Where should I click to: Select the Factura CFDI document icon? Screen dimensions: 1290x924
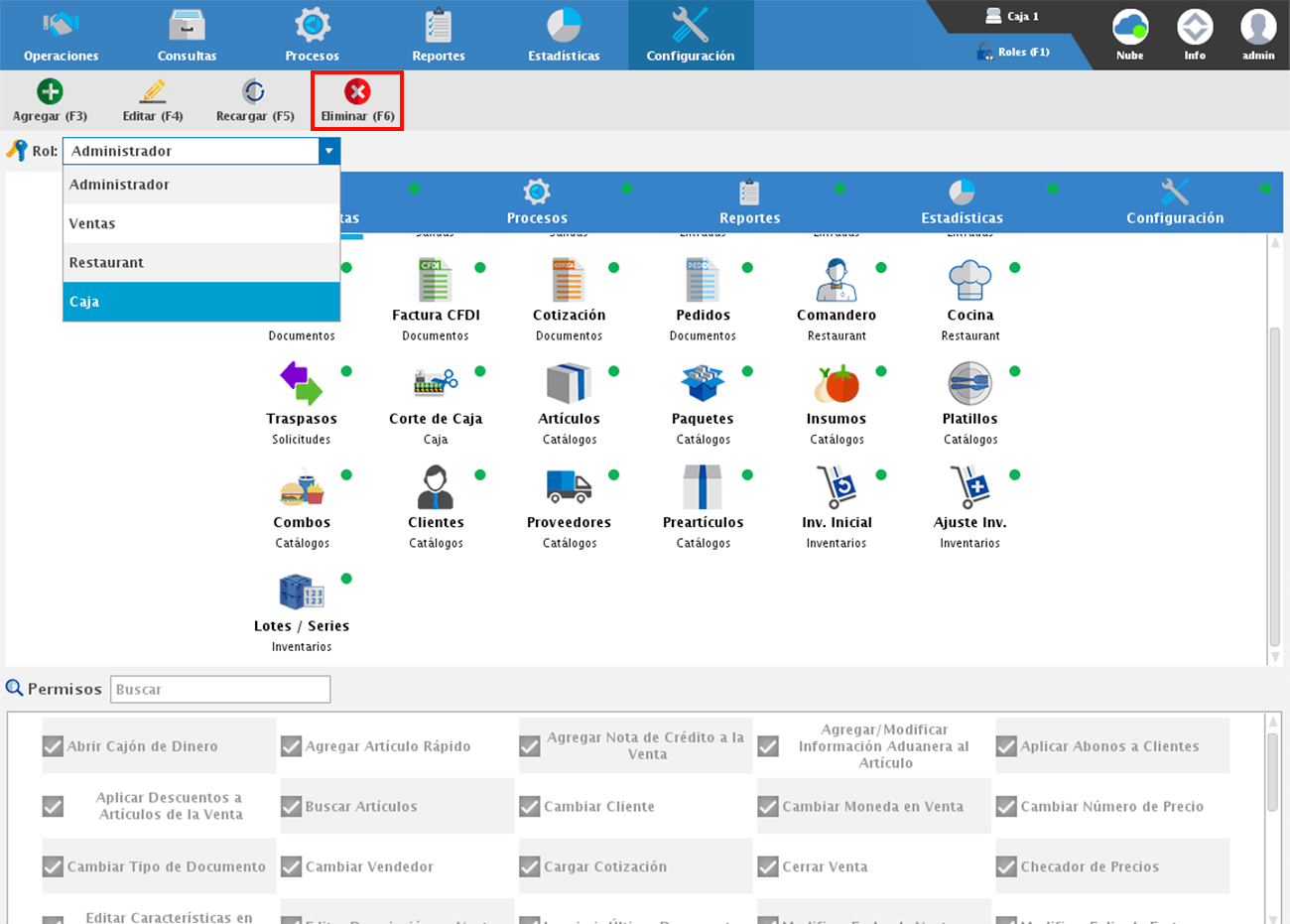pos(435,281)
